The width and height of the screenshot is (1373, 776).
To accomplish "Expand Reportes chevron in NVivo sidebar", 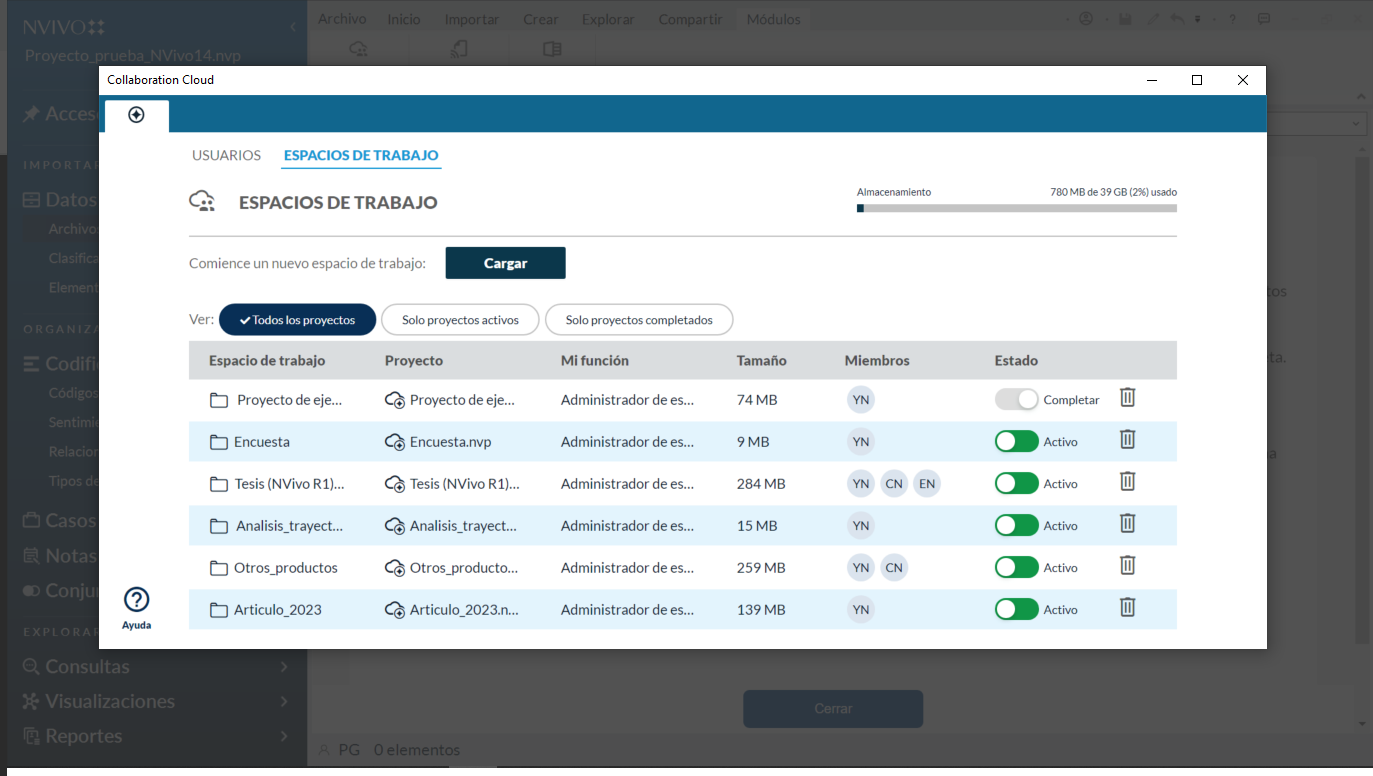I will tap(285, 737).
